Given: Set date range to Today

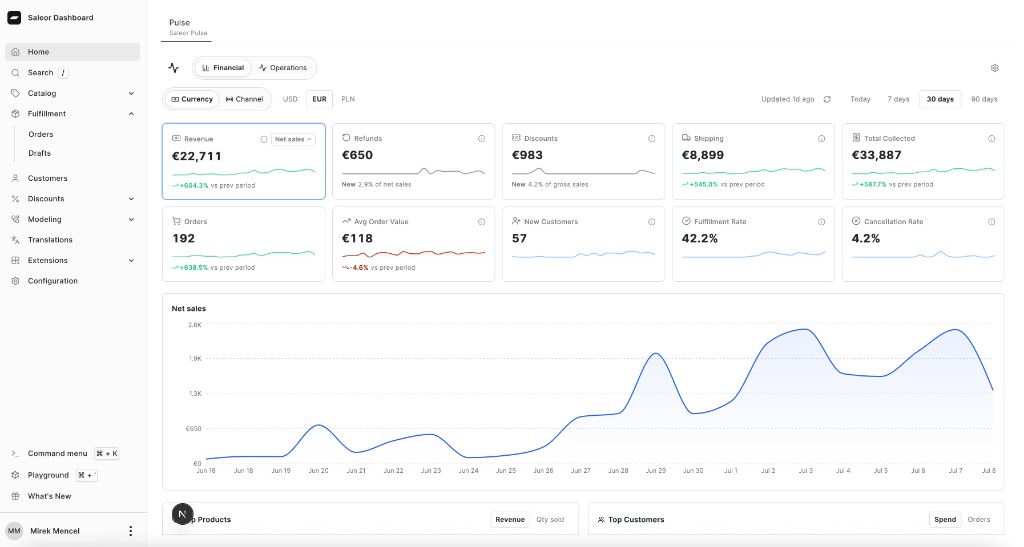Looking at the screenshot, I should 860,99.
